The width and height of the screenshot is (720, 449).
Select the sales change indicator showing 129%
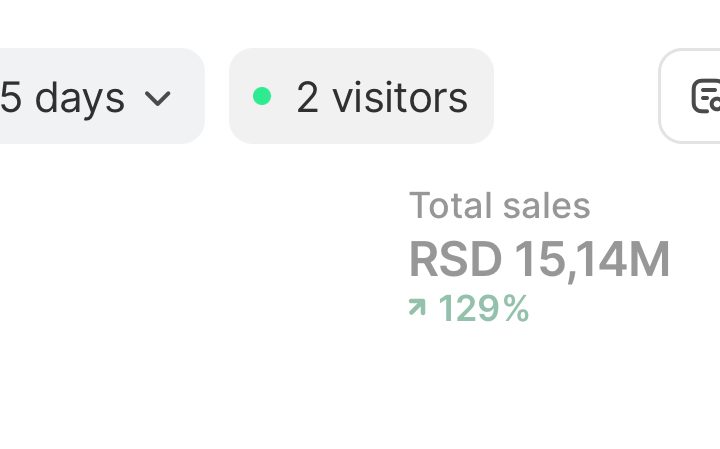469,309
